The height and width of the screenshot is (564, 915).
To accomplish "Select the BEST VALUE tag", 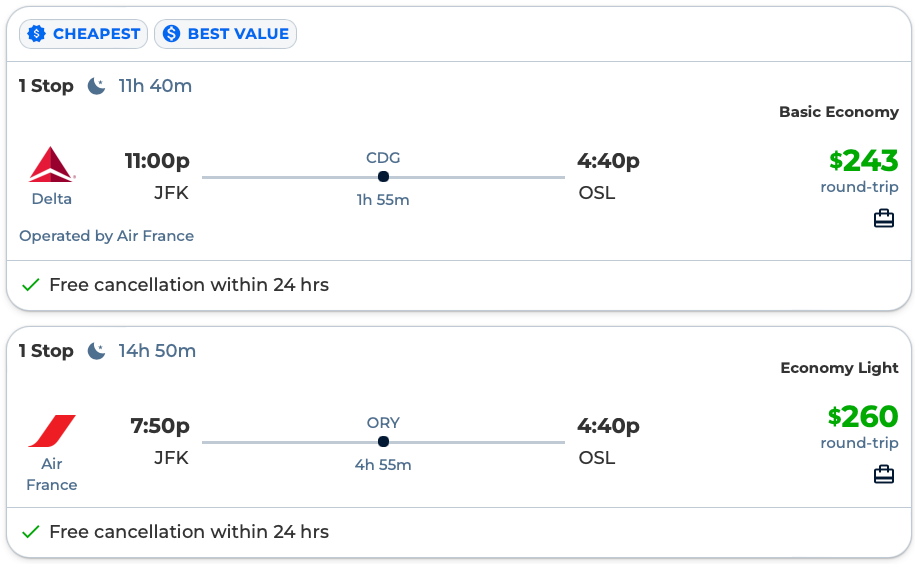I will (x=226, y=34).
